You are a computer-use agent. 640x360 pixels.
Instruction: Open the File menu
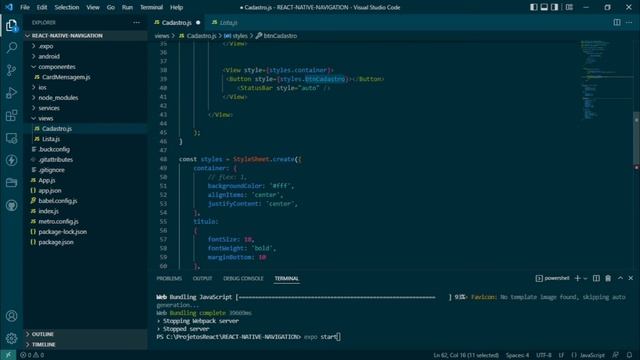click(x=24, y=7)
